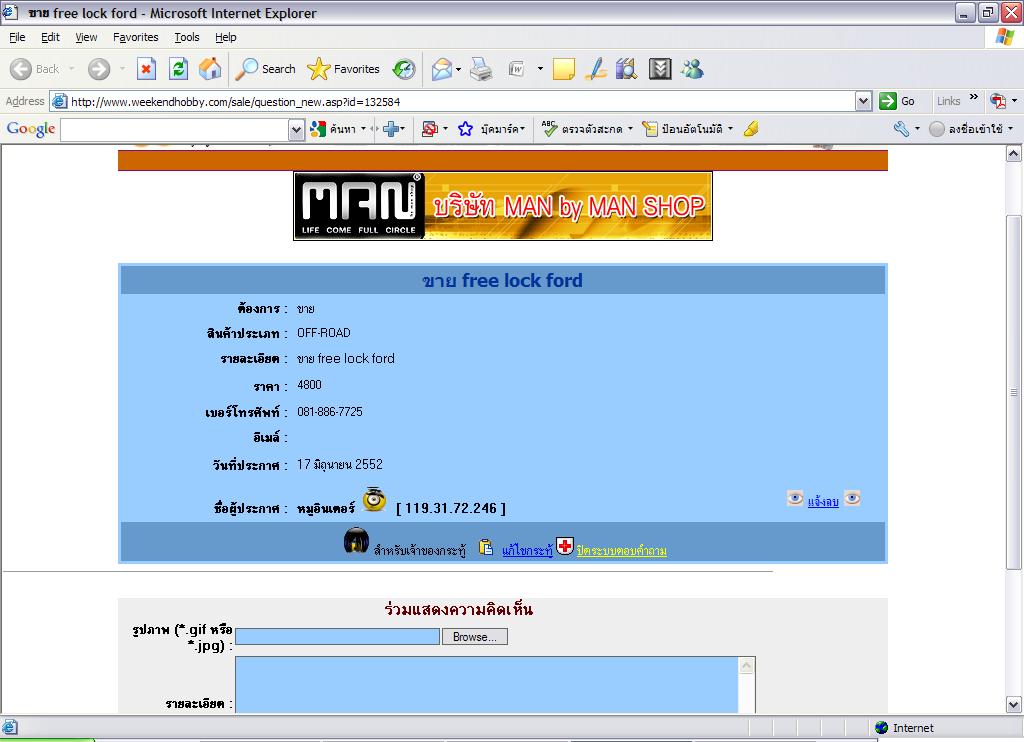Screen dimensions: 1024x742
Task: Click the Stop loading icon
Action: (146, 69)
